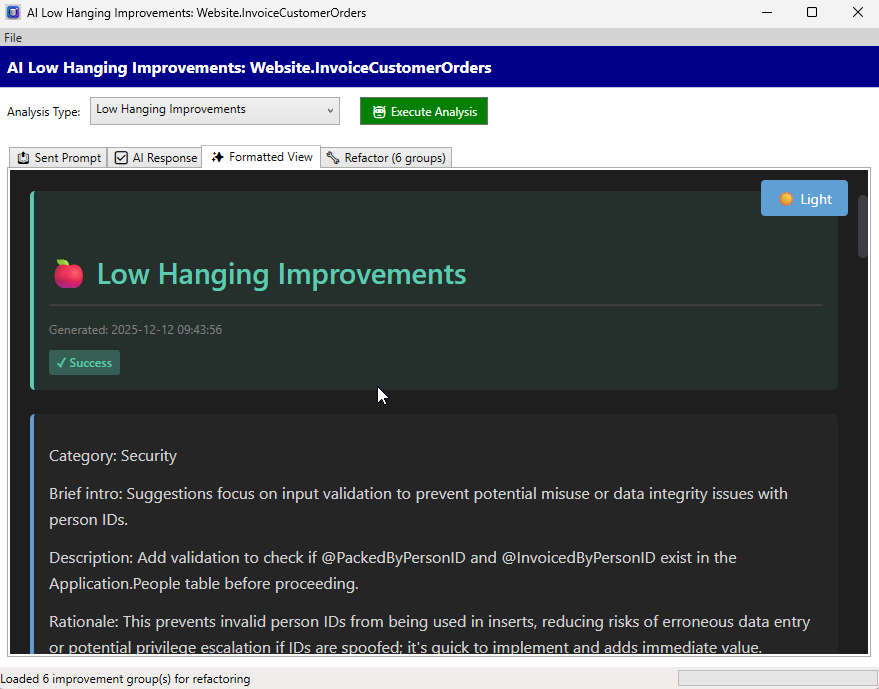Click the apple icon beside the heading

68,274
